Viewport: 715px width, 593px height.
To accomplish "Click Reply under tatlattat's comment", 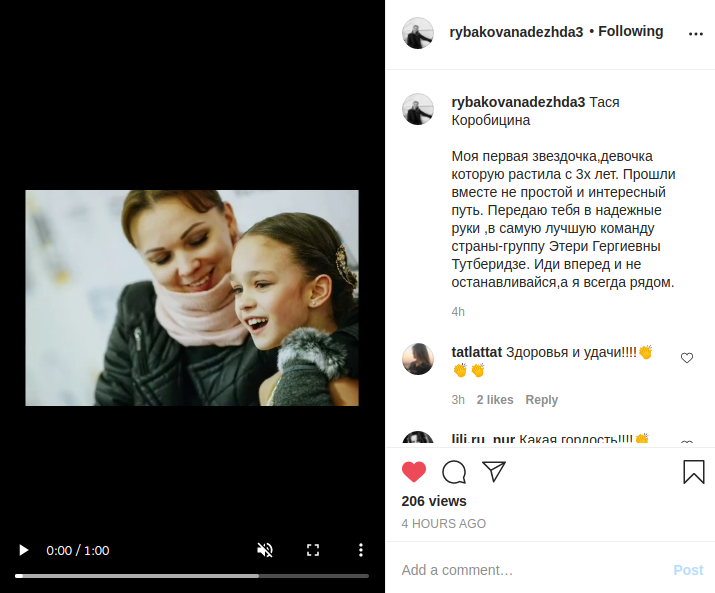I will click(541, 400).
